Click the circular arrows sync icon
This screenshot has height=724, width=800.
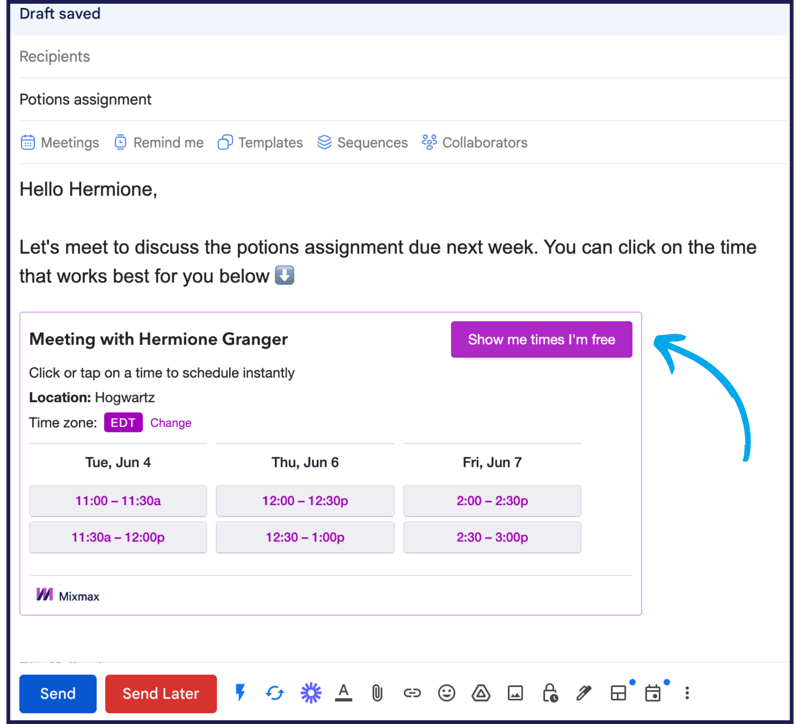click(x=275, y=693)
